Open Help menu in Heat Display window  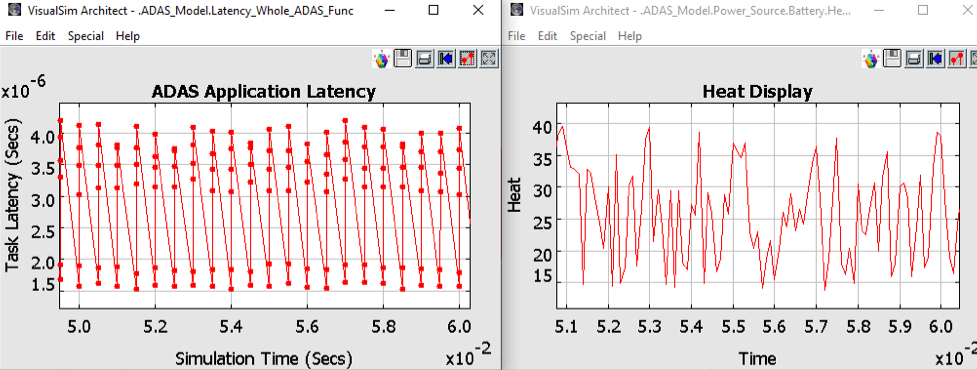630,36
